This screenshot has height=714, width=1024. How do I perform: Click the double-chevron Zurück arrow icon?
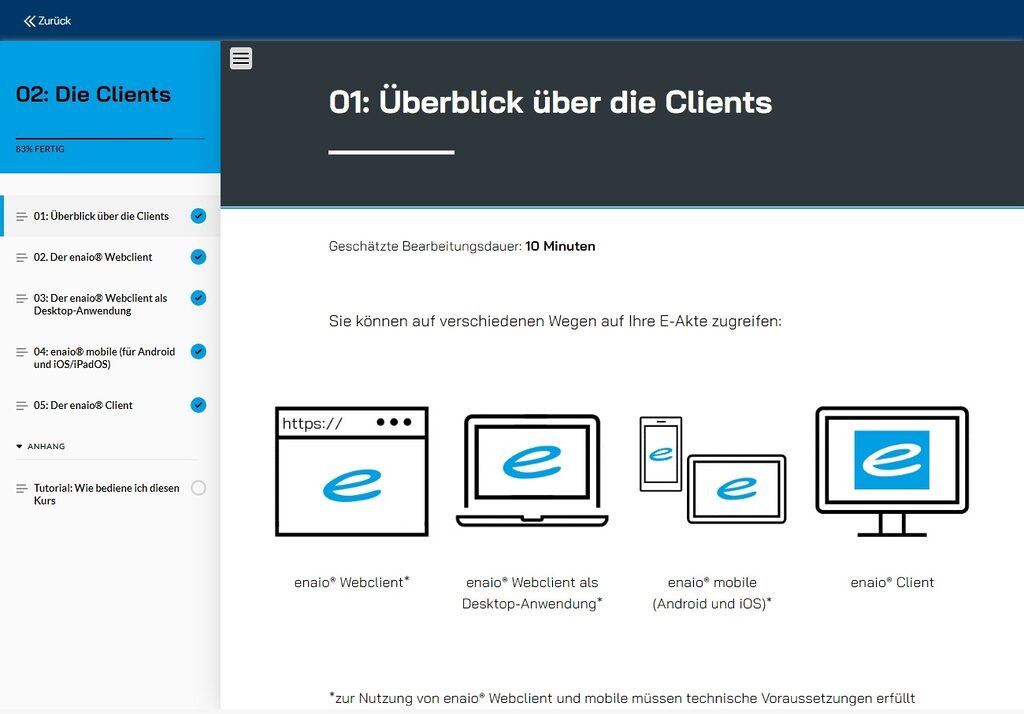(x=28, y=19)
